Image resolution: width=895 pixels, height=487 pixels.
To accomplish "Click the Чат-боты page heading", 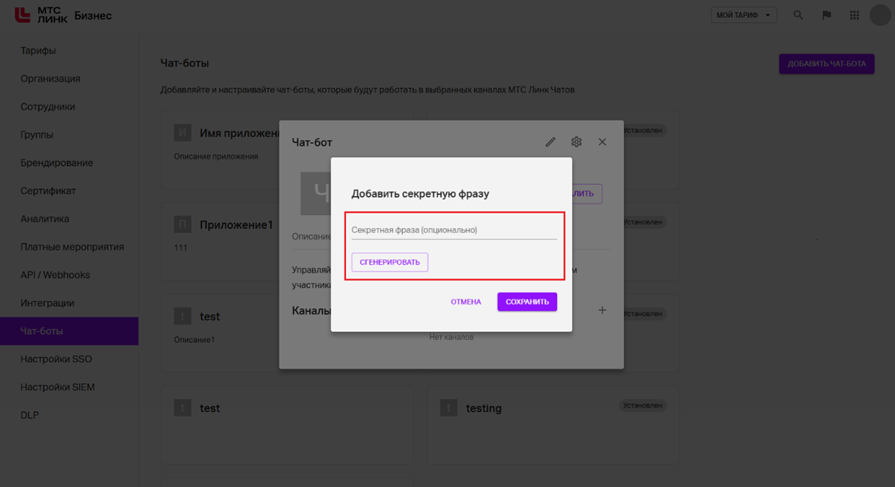I will (x=184, y=63).
